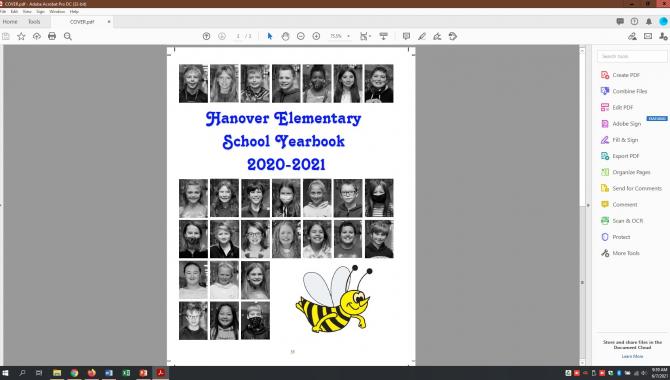This screenshot has height=380, width=670.
Task: Open the blue account profile avatar
Action: click(x=663, y=21)
